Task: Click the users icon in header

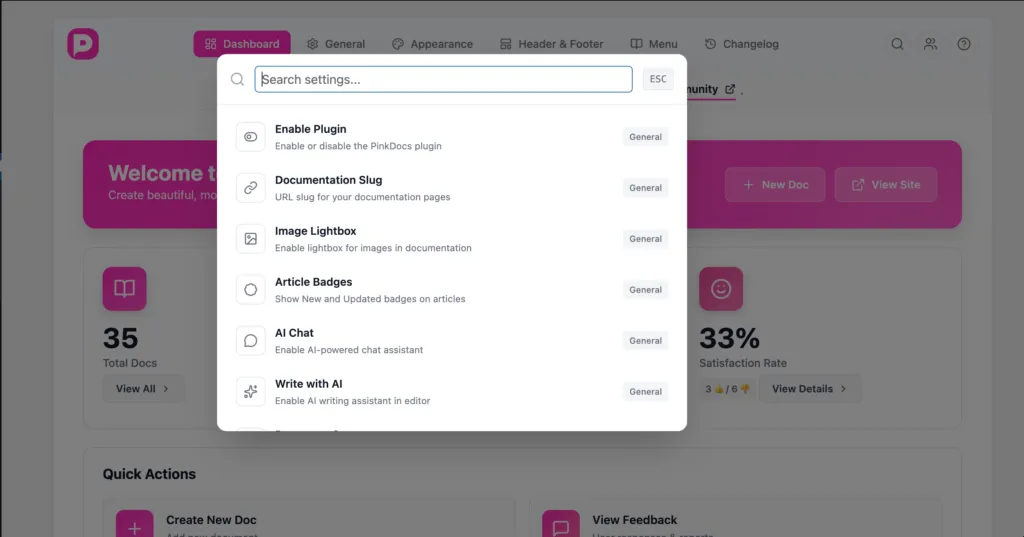Action: pyautogui.click(x=931, y=44)
